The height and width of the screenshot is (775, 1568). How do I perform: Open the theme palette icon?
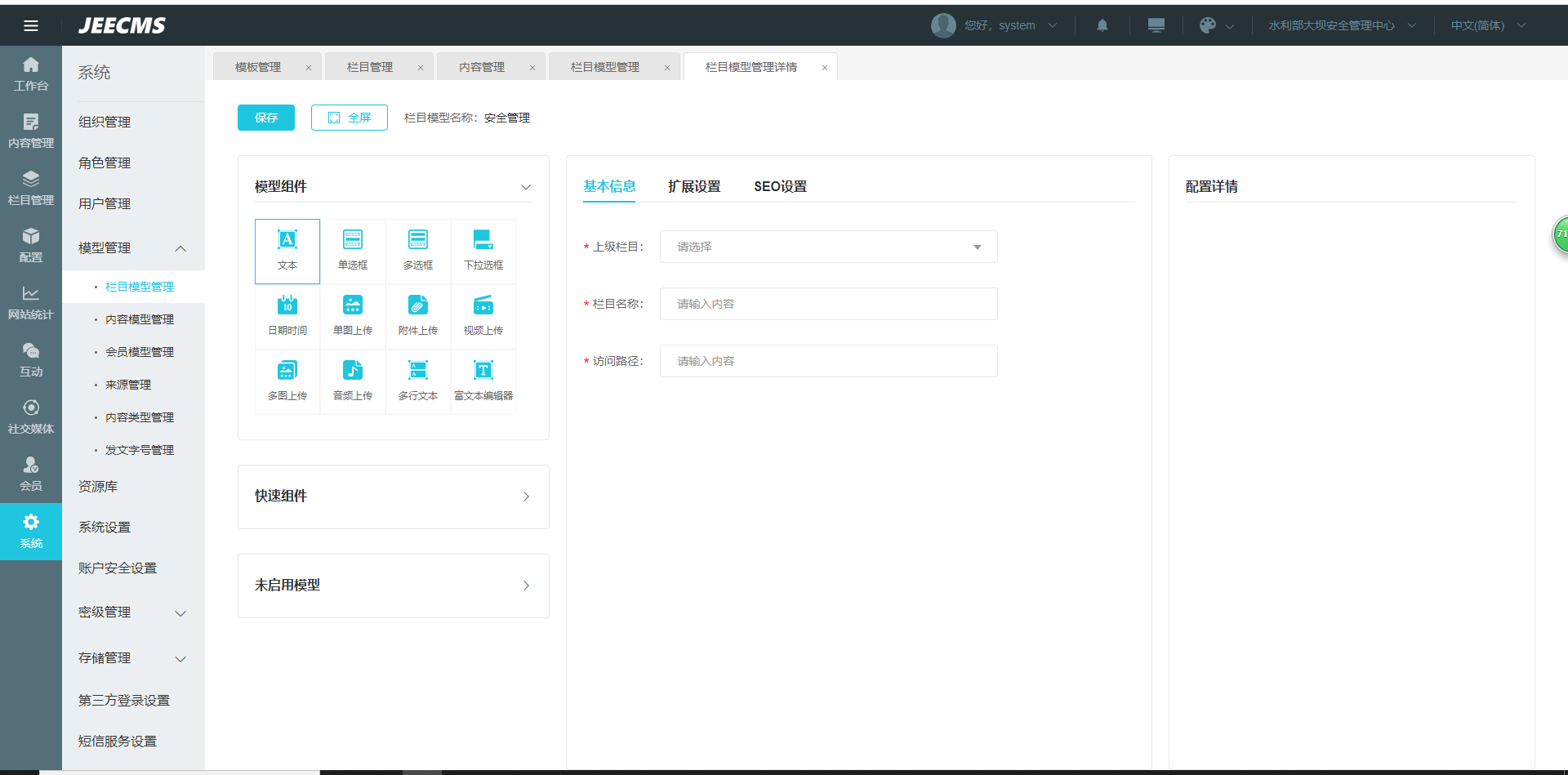click(x=1207, y=25)
